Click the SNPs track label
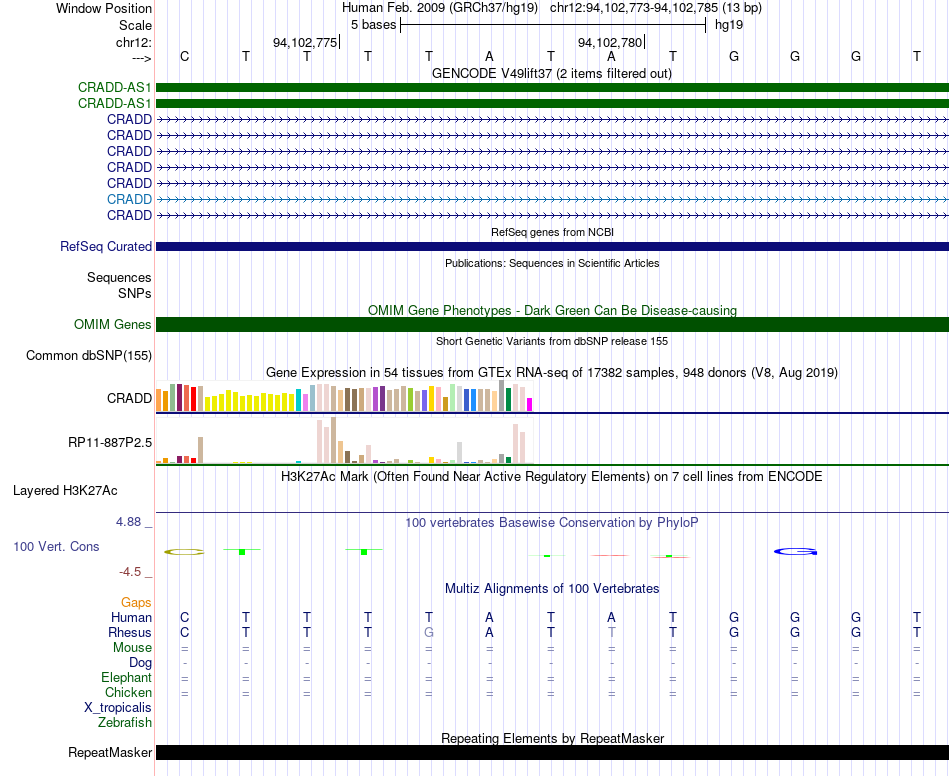Screen dimensions: 950x776 click(135, 293)
